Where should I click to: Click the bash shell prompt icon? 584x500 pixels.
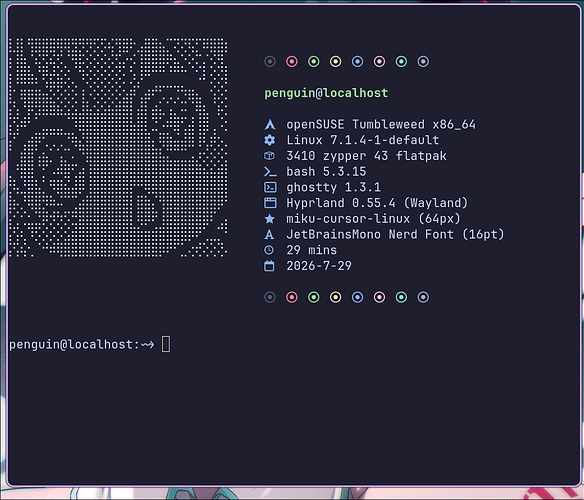[x=270, y=172]
